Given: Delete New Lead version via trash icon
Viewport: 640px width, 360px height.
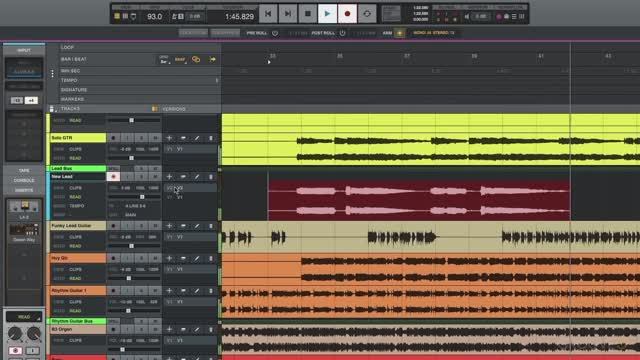Looking at the screenshot, I should coord(211,177).
